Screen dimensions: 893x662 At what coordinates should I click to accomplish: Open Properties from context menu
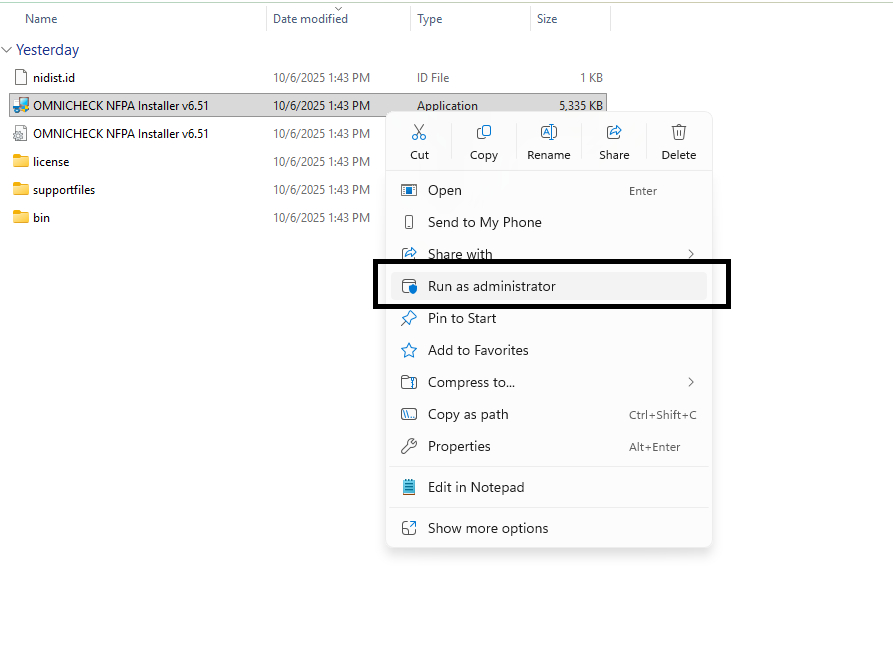[x=459, y=446]
